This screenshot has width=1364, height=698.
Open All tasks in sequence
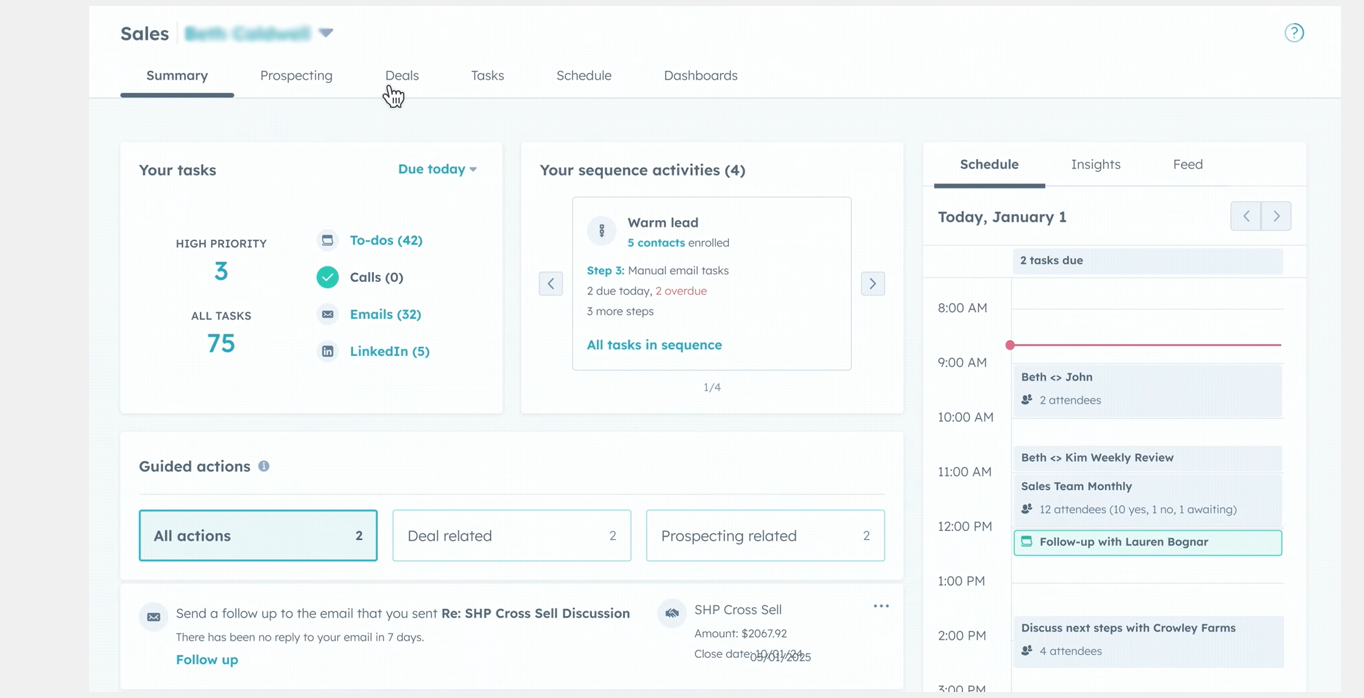coord(654,344)
